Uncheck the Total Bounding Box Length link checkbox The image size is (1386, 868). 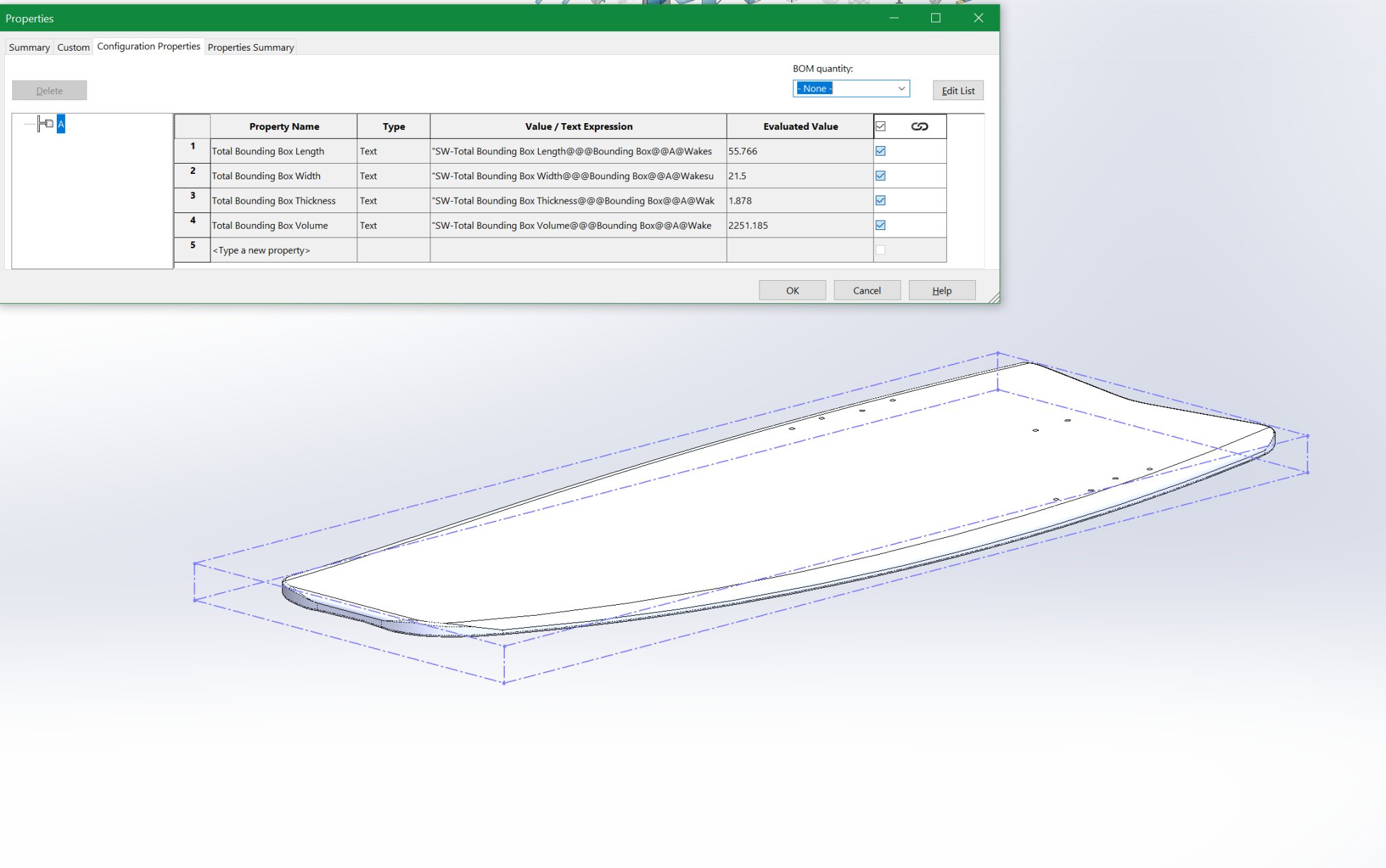(x=880, y=151)
